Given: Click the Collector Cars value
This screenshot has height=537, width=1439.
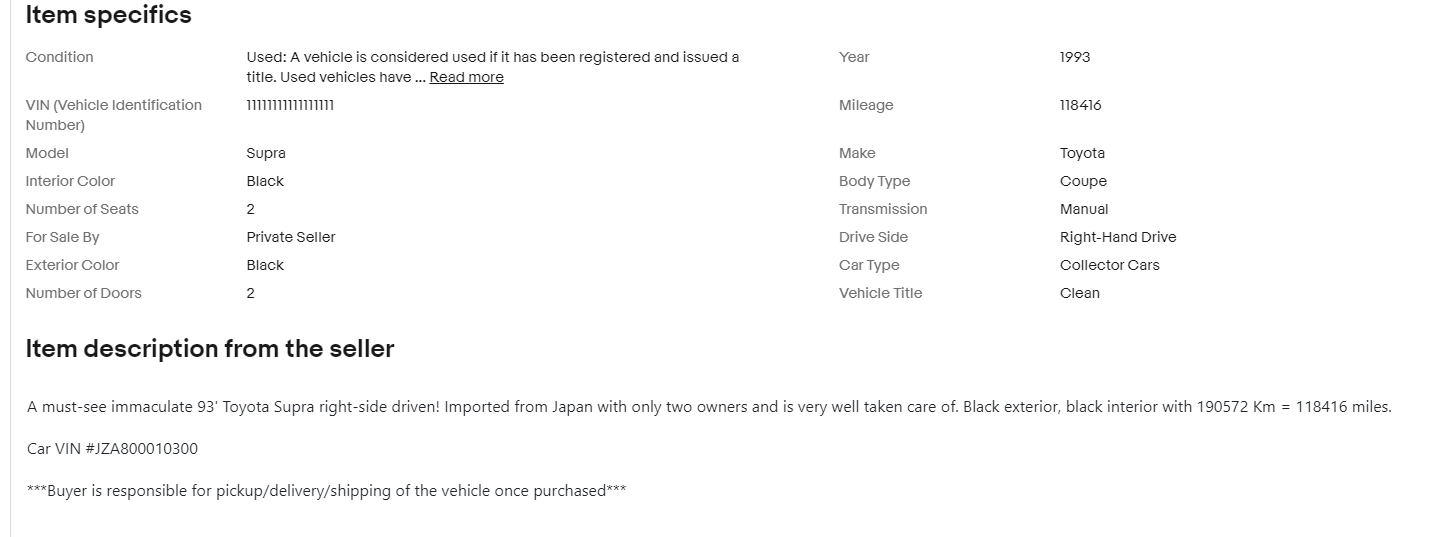Looking at the screenshot, I should 1109,265.
